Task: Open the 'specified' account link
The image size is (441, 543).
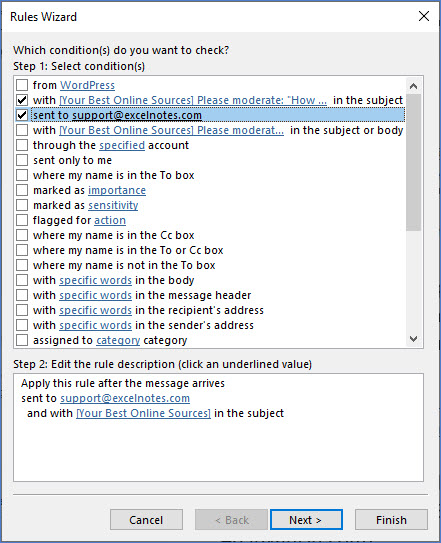Action: coord(122,145)
